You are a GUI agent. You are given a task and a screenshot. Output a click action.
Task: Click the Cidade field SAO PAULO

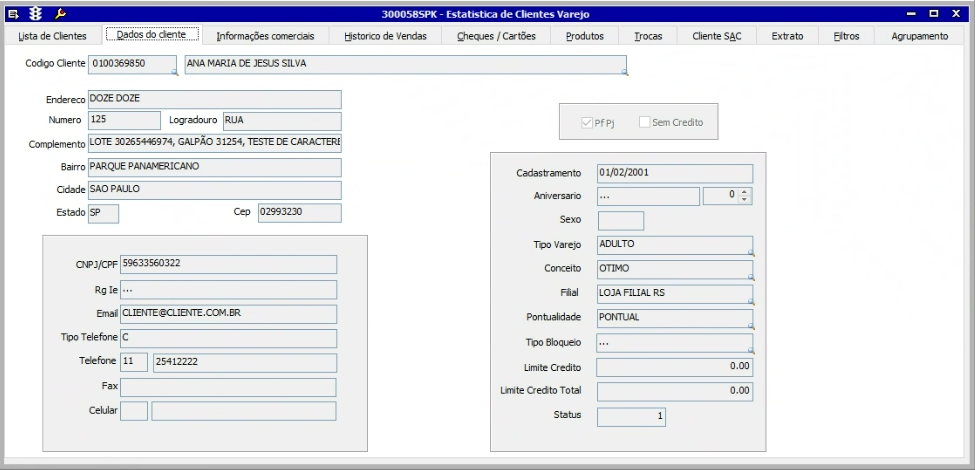215,190
